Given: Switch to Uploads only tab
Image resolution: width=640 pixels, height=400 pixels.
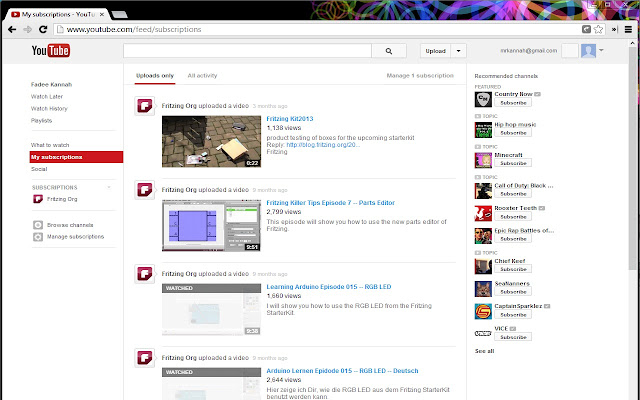Looking at the screenshot, I should (155, 76).
